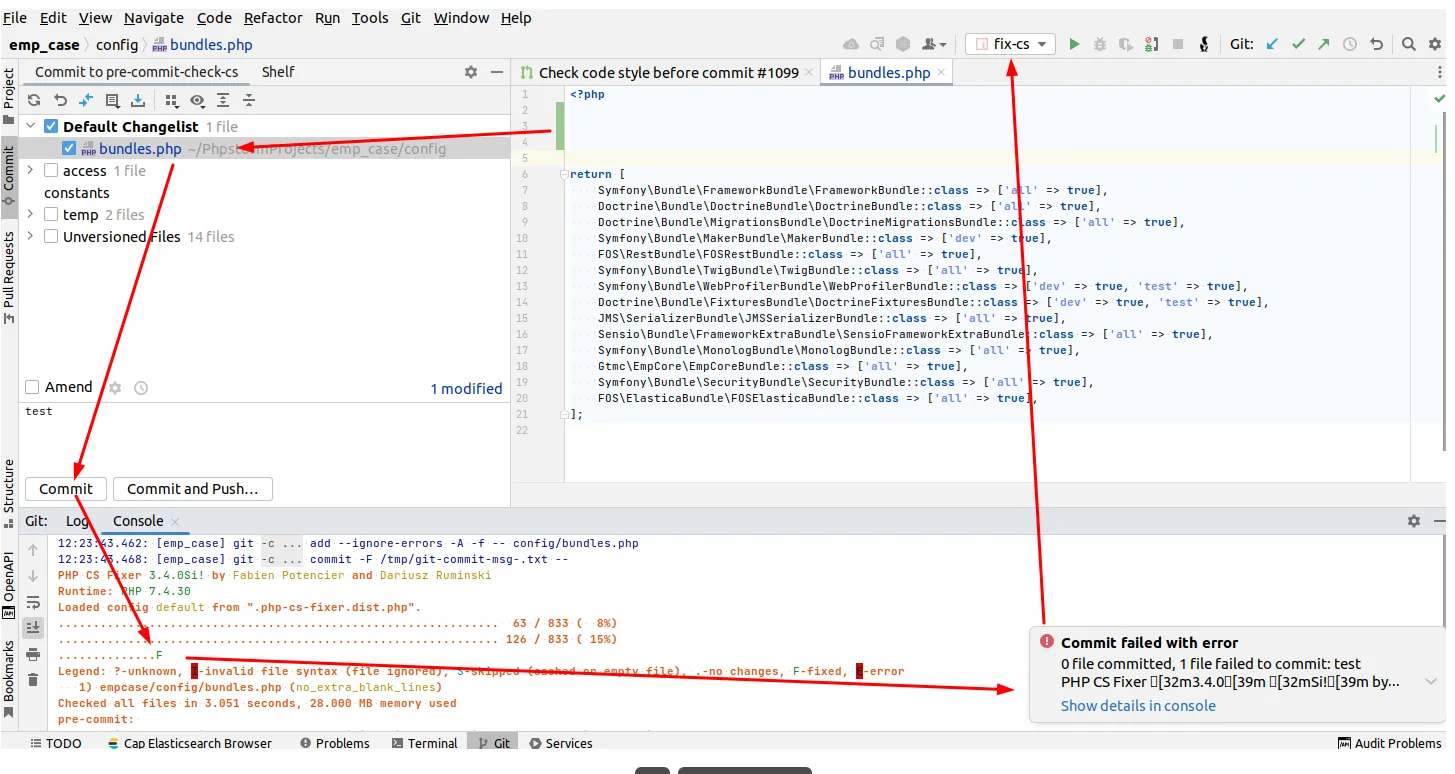
Task: Close the bundles.php editor tab
Action: tap(941, 73)
